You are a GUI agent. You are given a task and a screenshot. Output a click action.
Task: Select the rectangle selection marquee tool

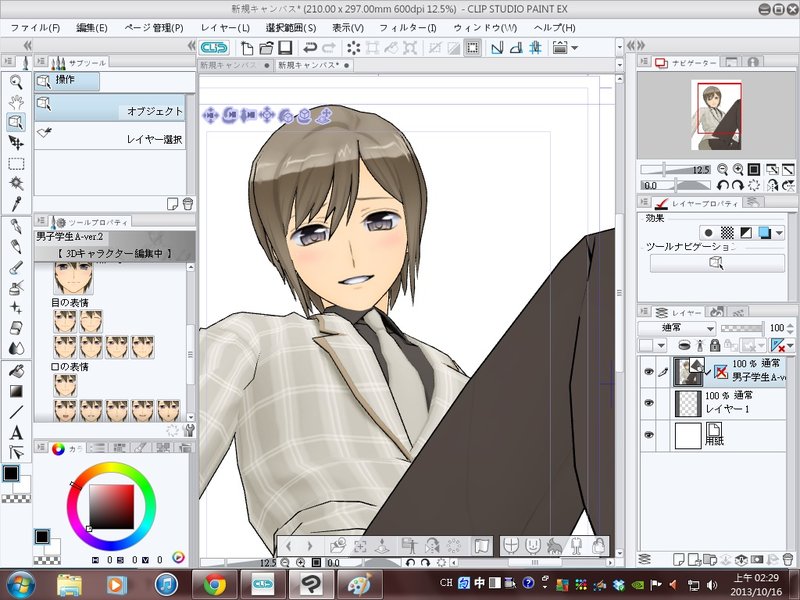[16, 164]
